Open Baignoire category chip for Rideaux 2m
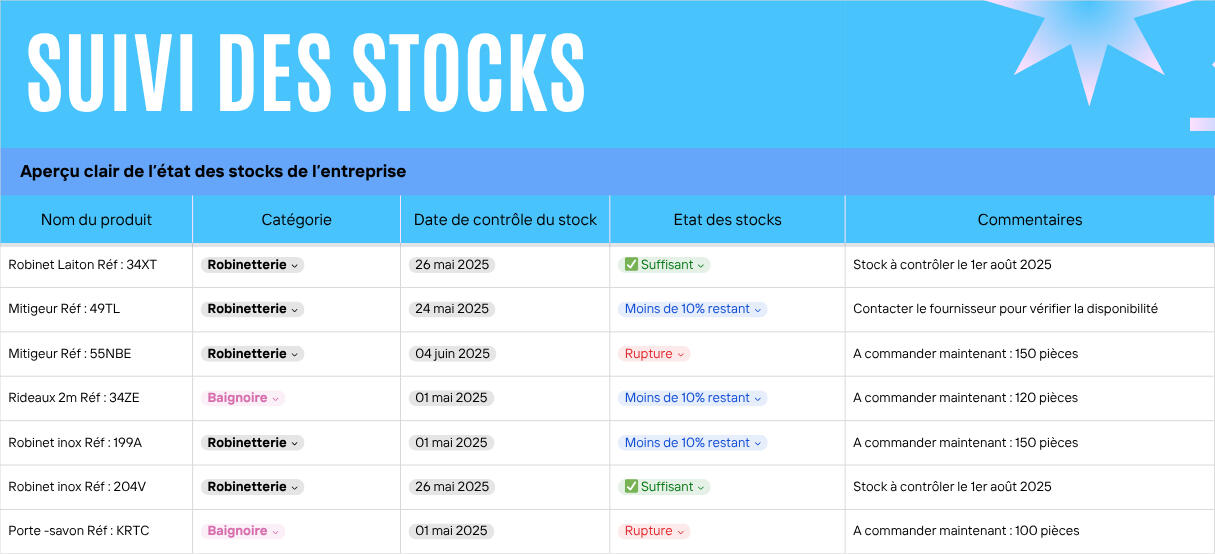Image resolution: width=1215 pixels, height=554 pixels. (x=243, y=398)
